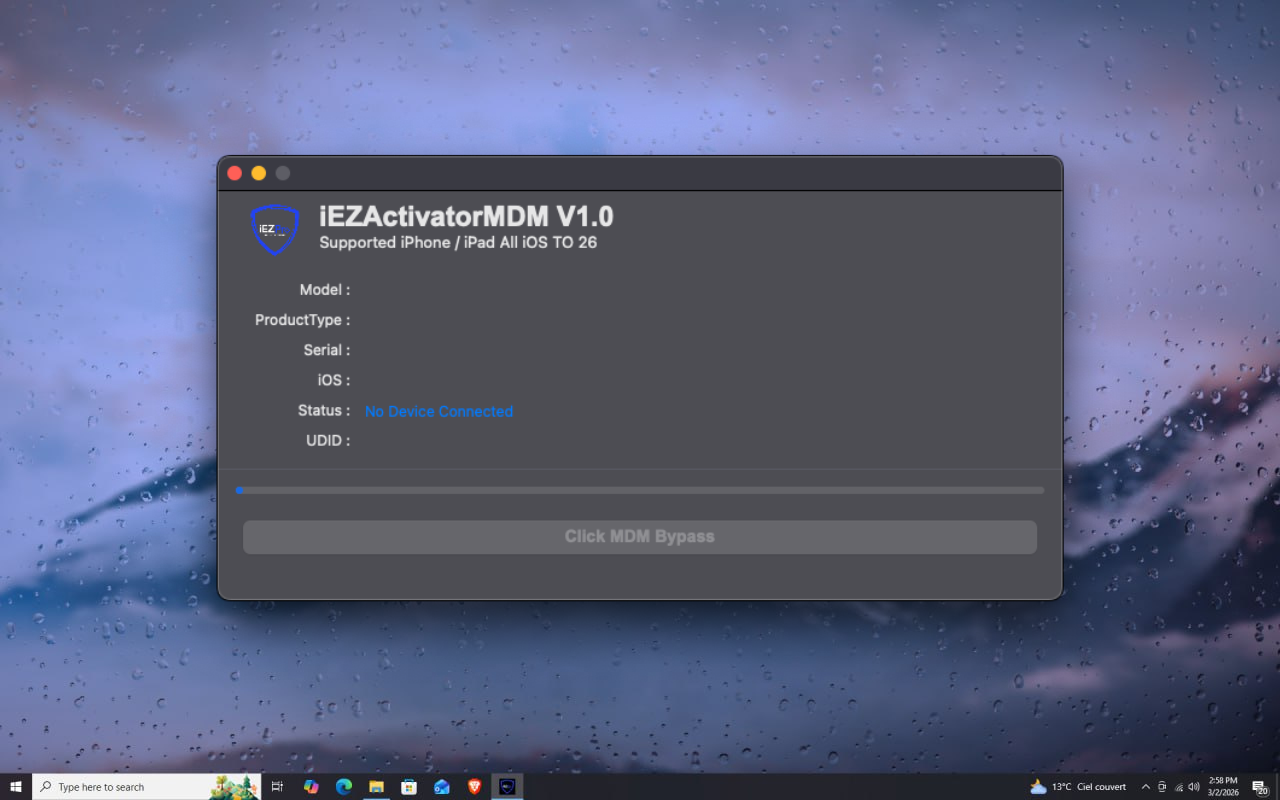This screenshot has width=1280, height=800.
Task: Click the progress bar below the device info
Action: [640, 490]
